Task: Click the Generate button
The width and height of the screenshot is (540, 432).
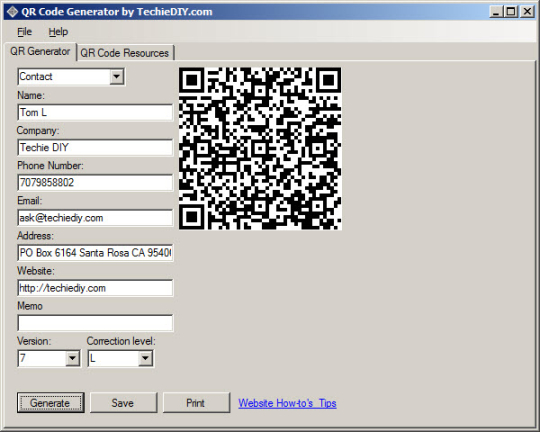Action: [51, 402]
